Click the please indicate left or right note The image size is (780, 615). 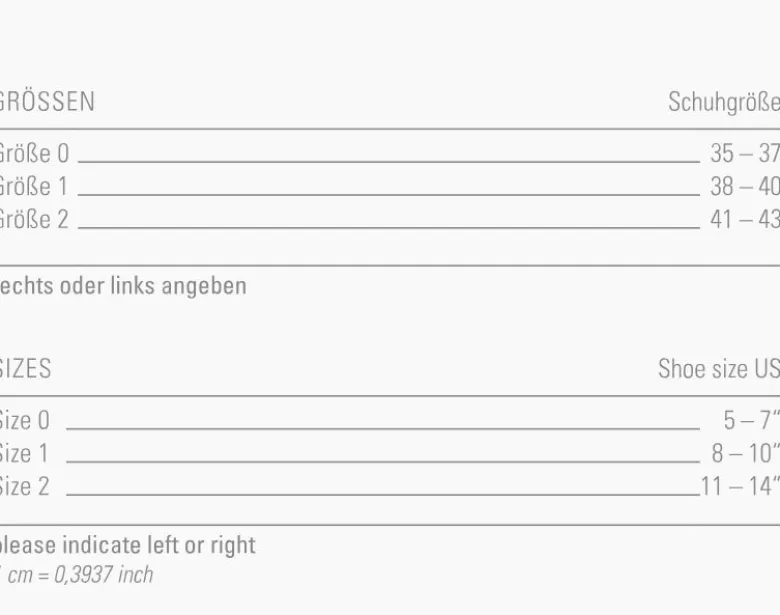coord(127,545)
